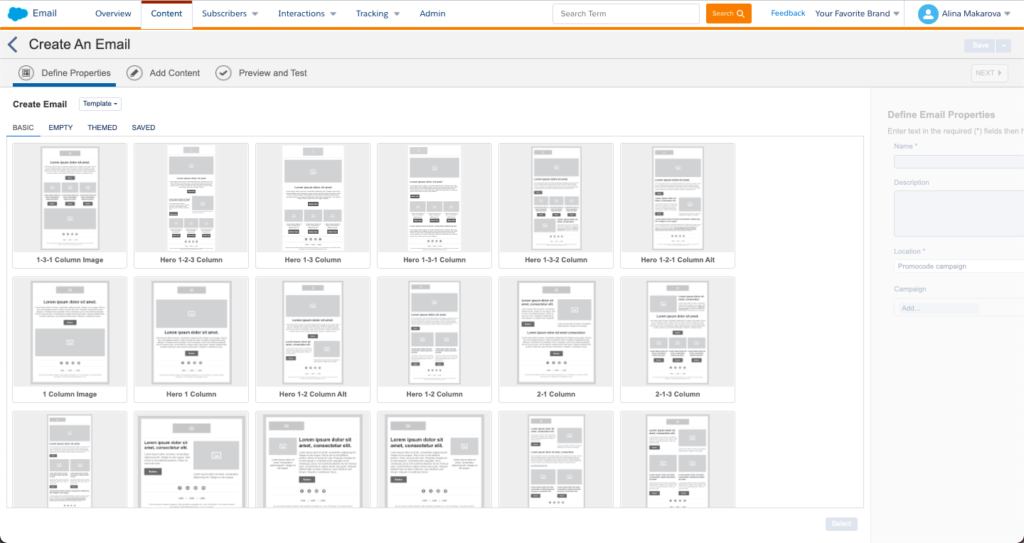
Task: Open Your Favorite Brand account switcher
Action: click(857, 14)
